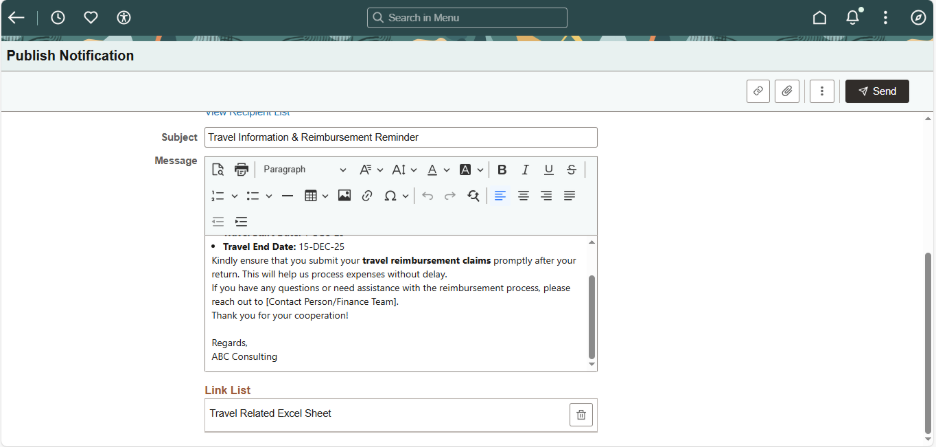Center align the message text
Viewport: 936px width, 447px height.
[x=523, y=196]
